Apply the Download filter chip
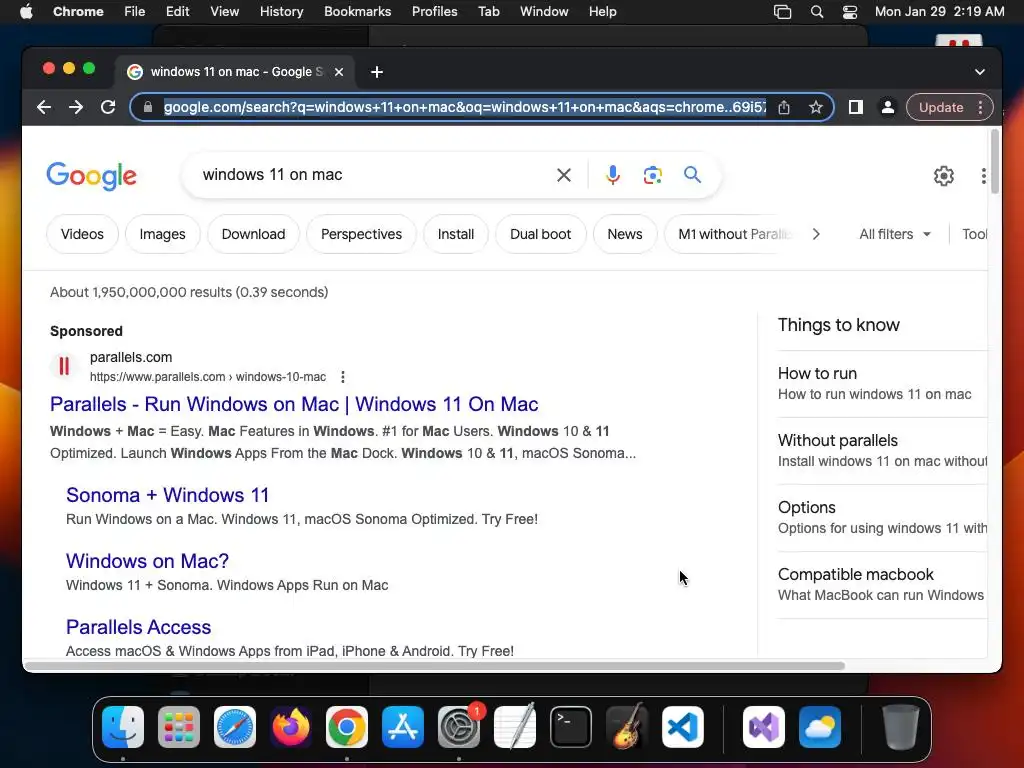Image resolution: width=1024 pixels, height=768 pixels. pyautogui.click(x=253, y=234)
